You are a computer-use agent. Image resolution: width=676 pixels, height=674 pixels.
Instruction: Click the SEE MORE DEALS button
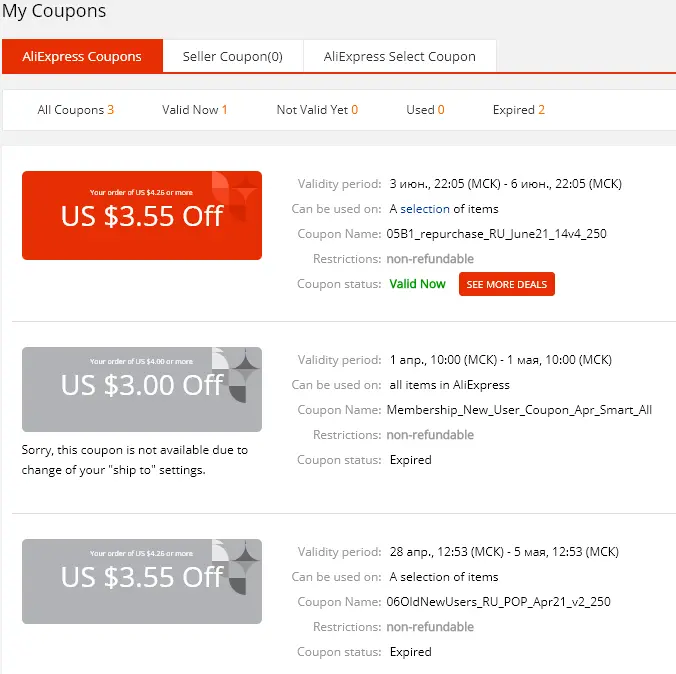(507, 284)
